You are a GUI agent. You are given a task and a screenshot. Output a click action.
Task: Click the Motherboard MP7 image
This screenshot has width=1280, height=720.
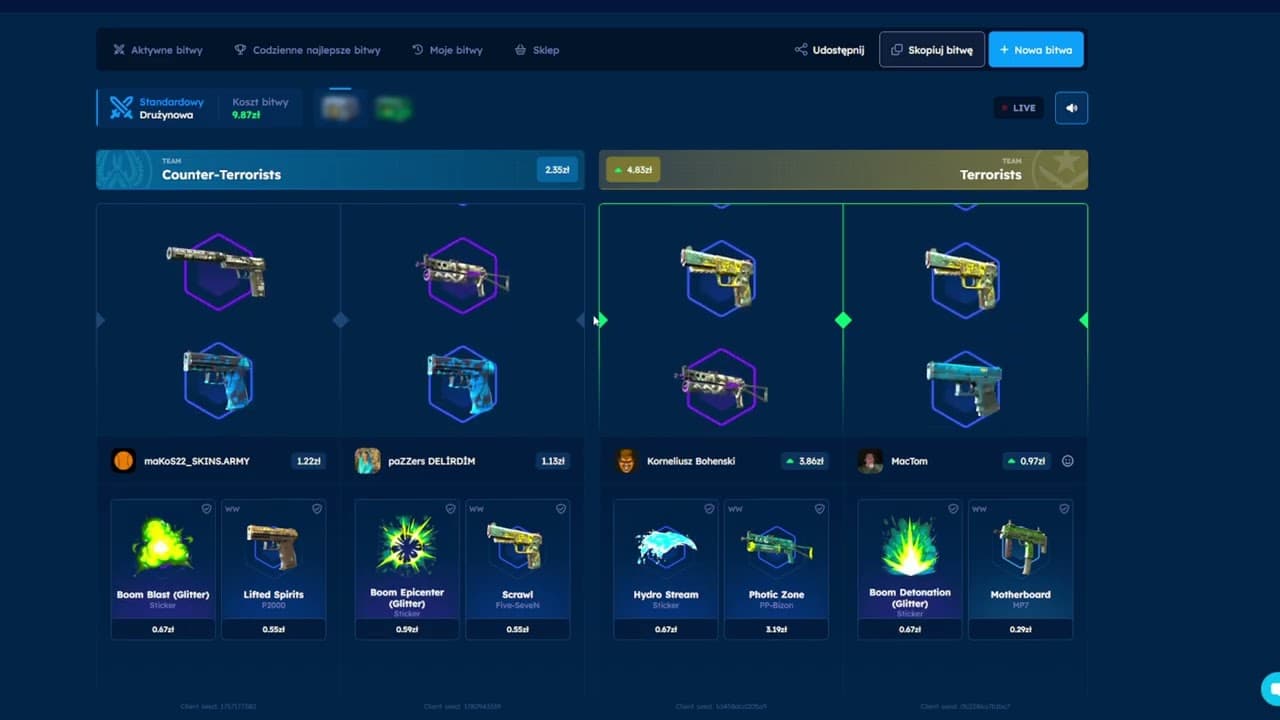point(1020,547)
